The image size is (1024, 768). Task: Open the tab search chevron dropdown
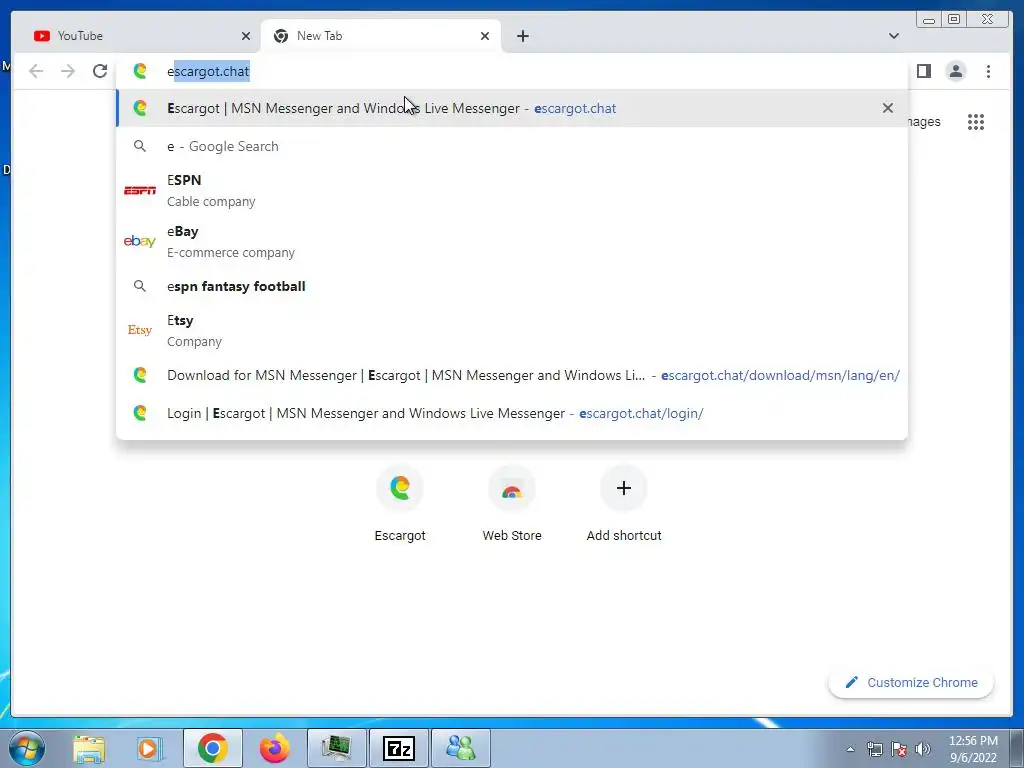(893, 36)
